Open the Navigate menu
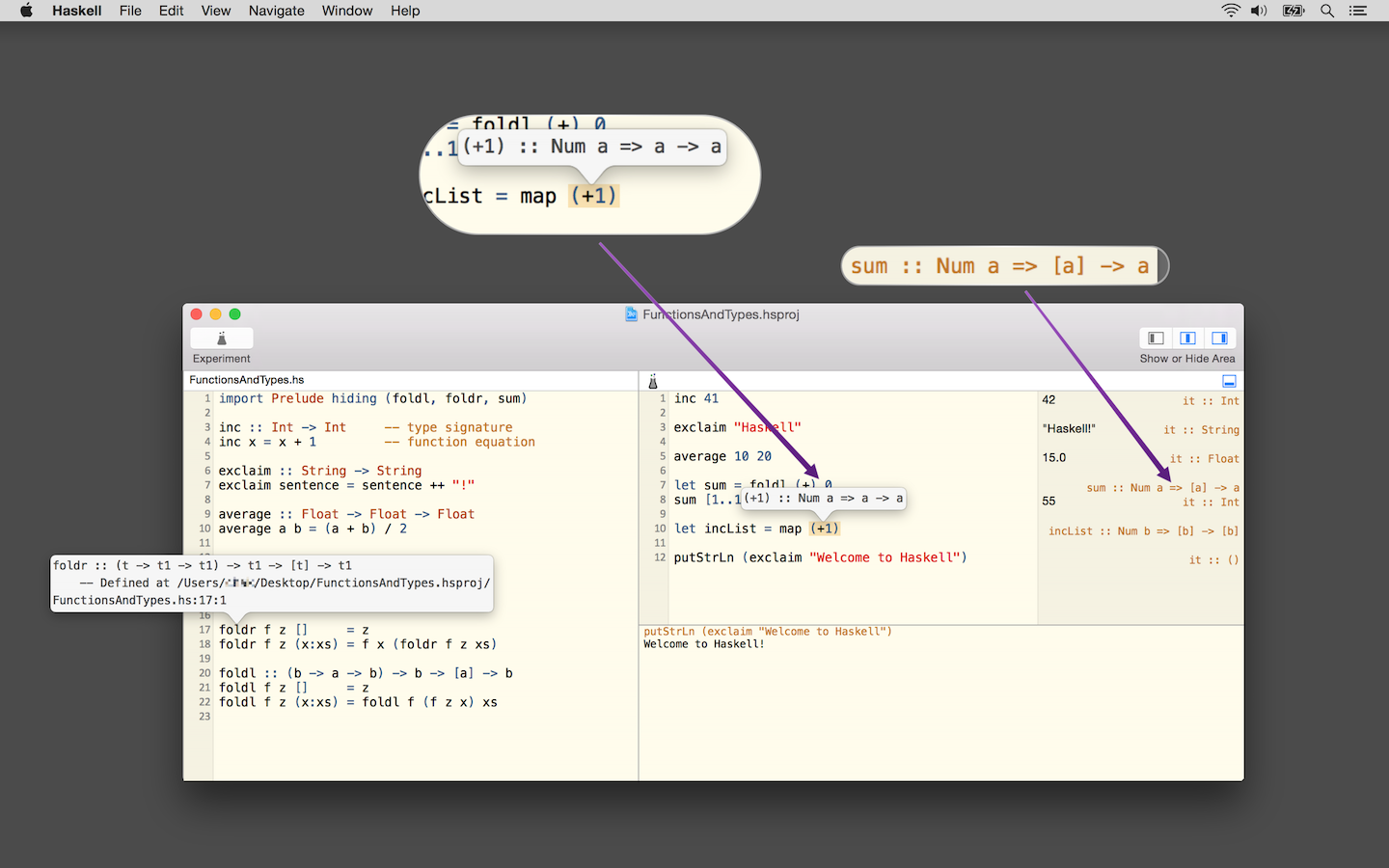Screen dimensions: 1389x868 coord(276,11)
